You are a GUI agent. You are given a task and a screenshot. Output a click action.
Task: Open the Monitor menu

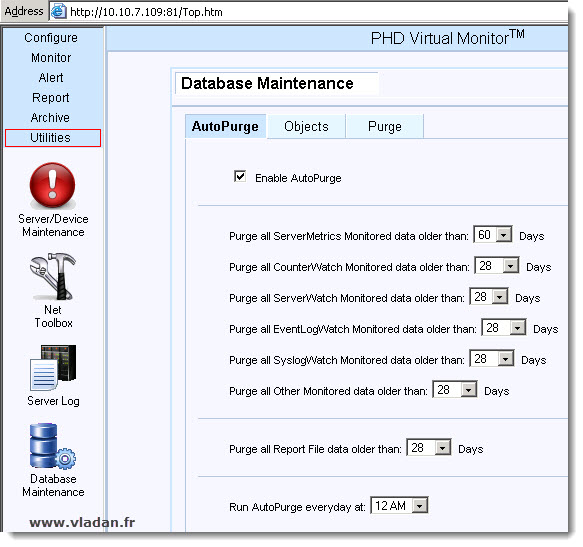51,58
